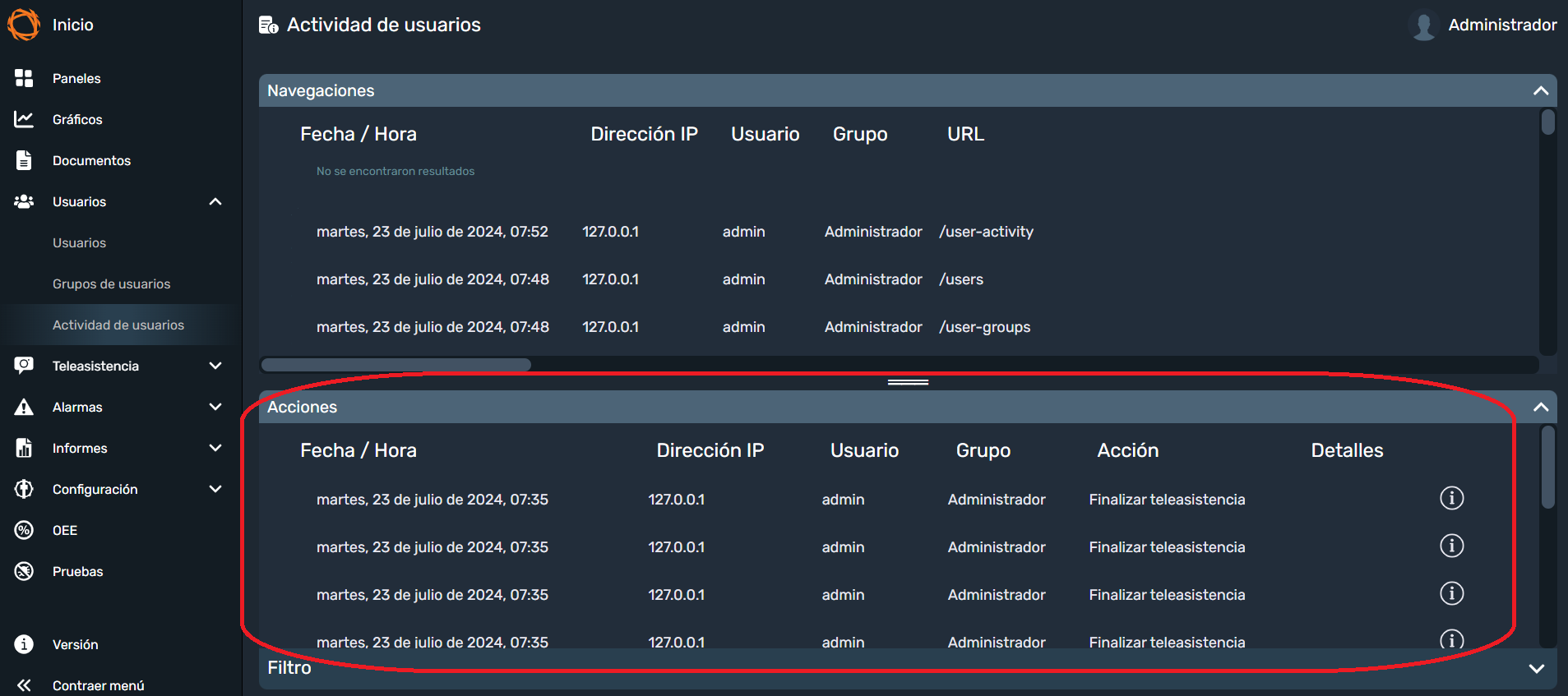Collapse the Navegaciones panel

click(x=1540, y=90)
